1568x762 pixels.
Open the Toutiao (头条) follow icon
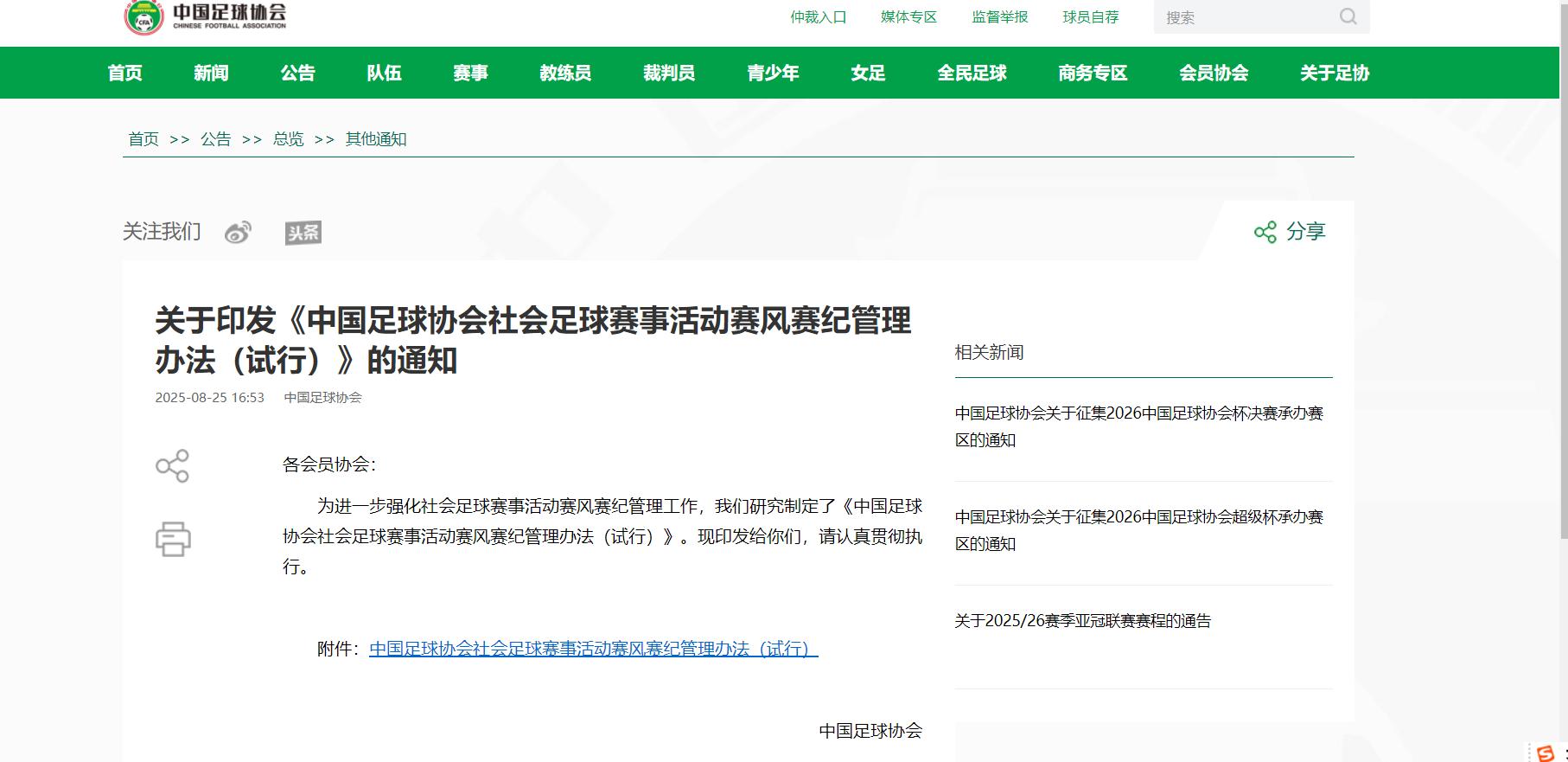pyautogui.click(x=303, y=233)
